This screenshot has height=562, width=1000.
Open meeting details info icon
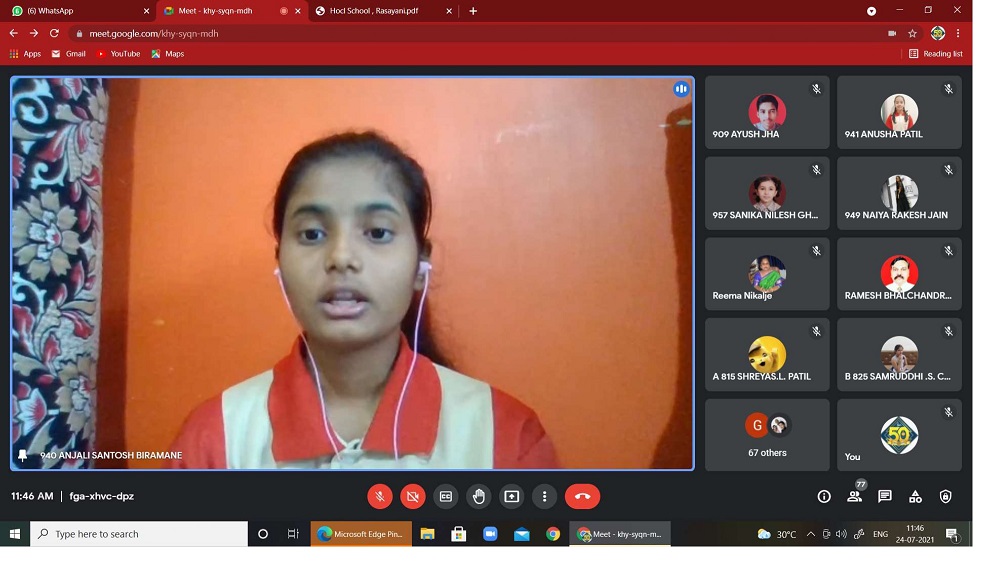pyautogui.click(x=824, y=496)
